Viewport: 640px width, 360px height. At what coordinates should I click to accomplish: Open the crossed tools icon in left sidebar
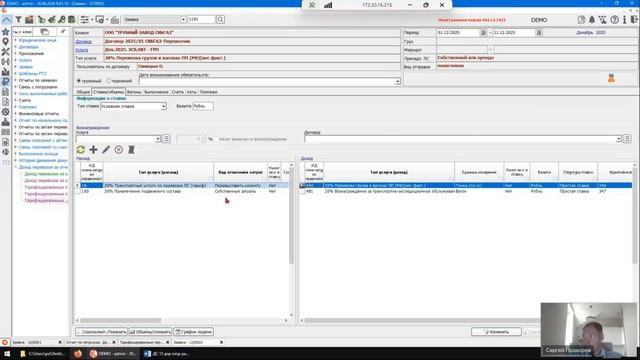click(x=5, y=51)
